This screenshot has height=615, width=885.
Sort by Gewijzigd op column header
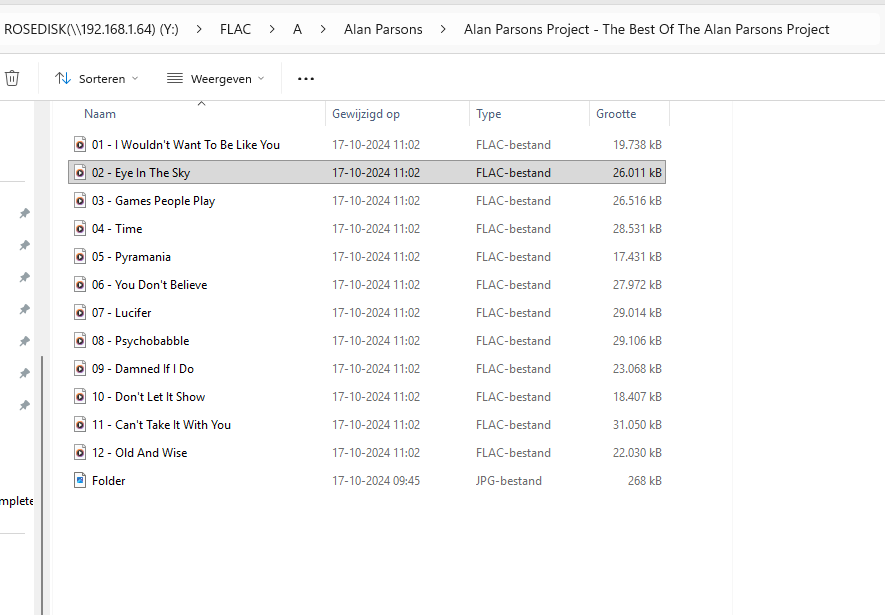click(366, 114)
